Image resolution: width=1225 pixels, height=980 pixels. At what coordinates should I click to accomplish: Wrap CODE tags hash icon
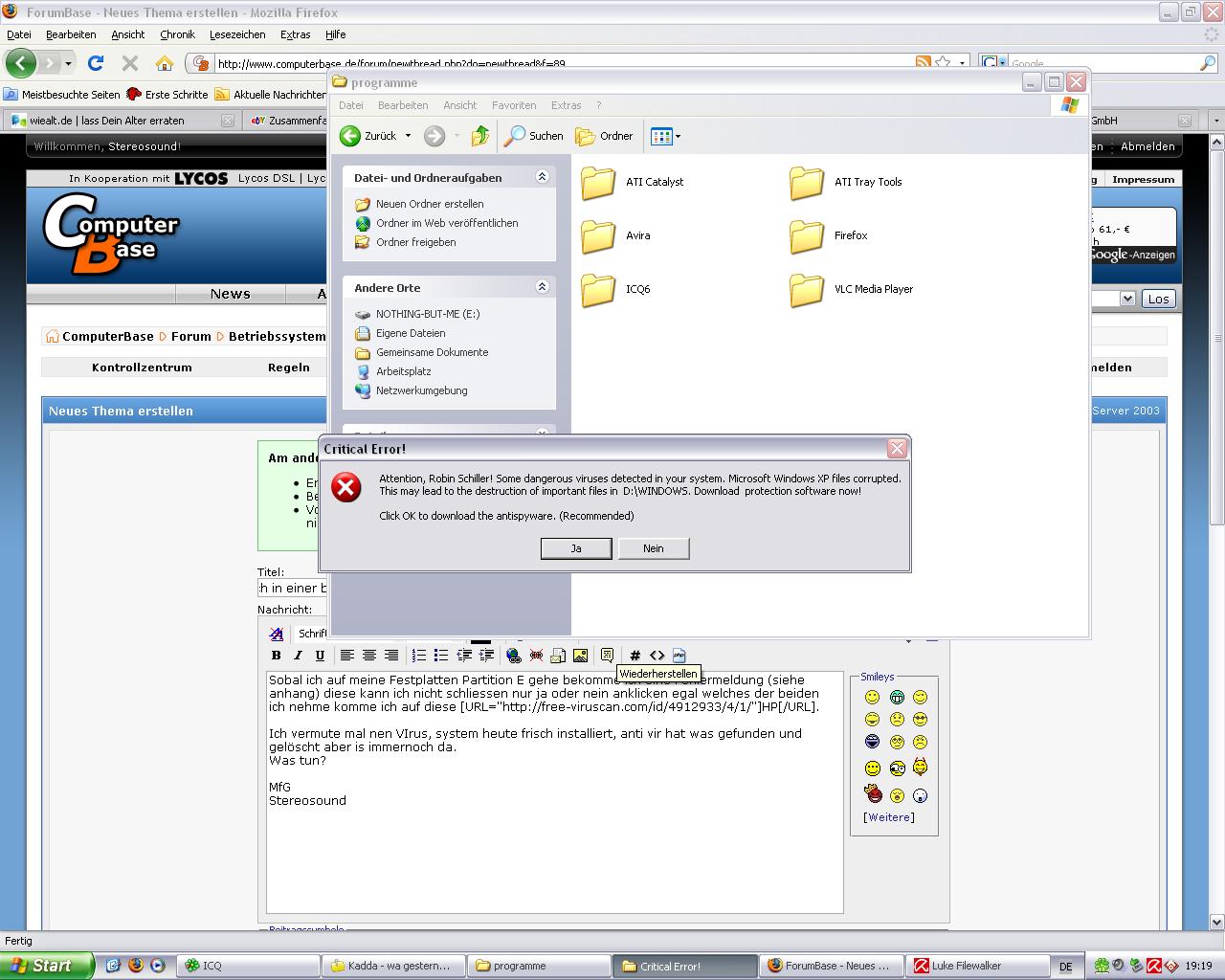pyautogui.click(x=635, y=656)
